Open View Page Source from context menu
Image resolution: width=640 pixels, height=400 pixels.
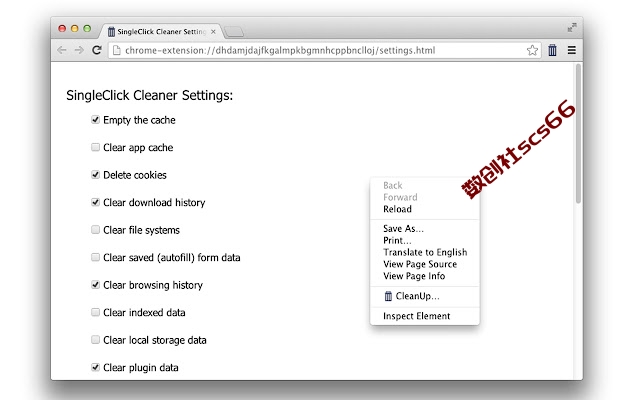coord(424,264)
